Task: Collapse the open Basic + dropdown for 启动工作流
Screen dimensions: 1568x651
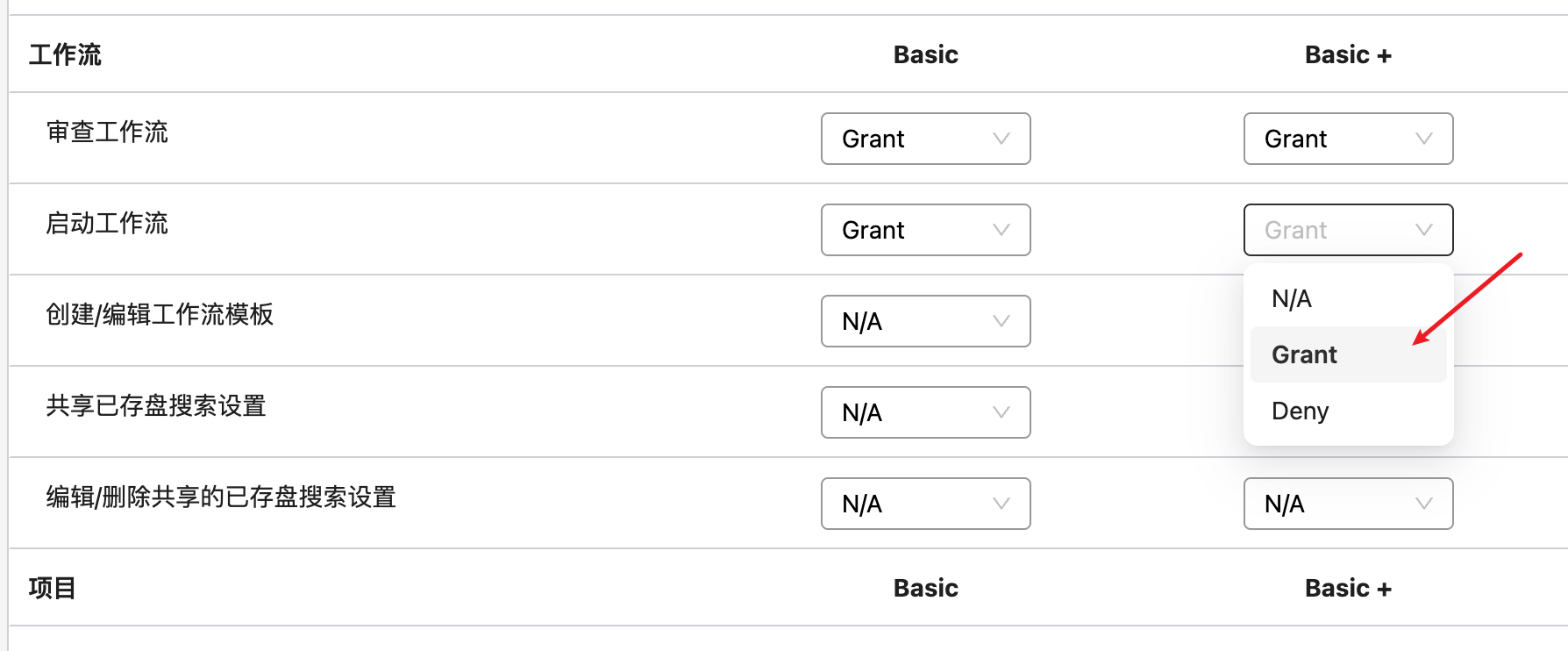Action: [x=1348, y=230]
